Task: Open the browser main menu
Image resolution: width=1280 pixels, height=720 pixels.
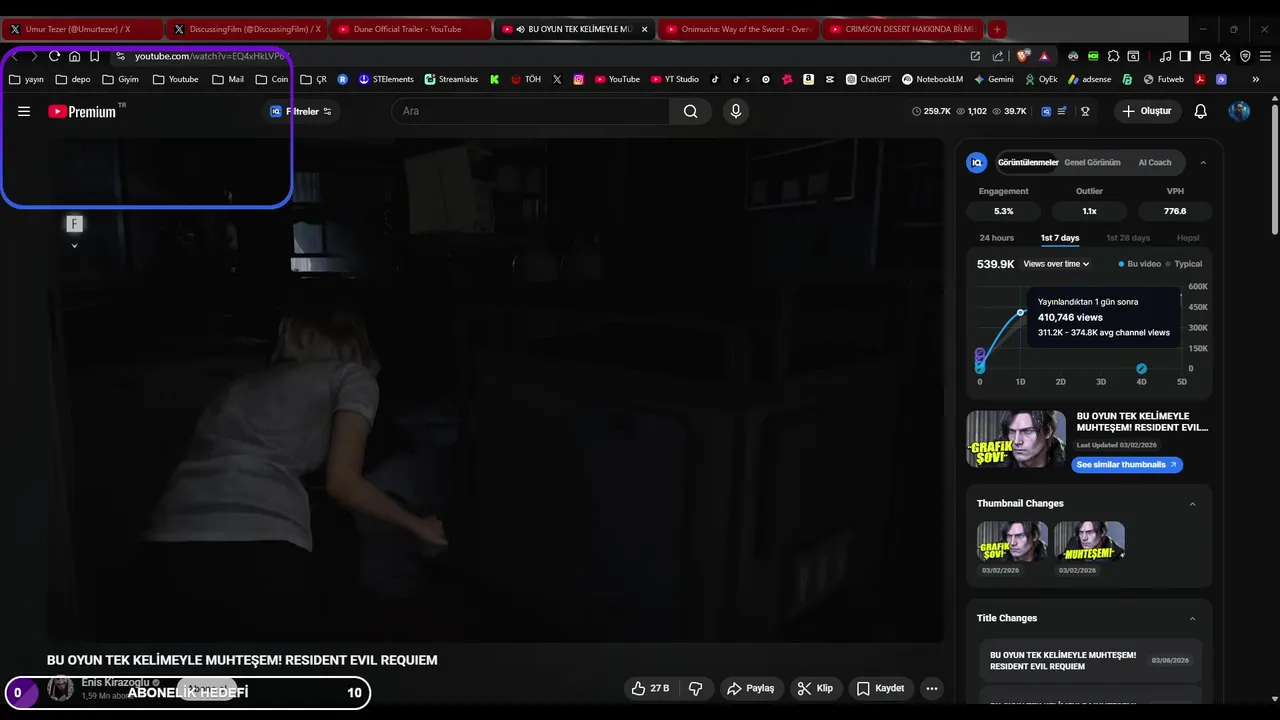Action: coord(1265,56)
